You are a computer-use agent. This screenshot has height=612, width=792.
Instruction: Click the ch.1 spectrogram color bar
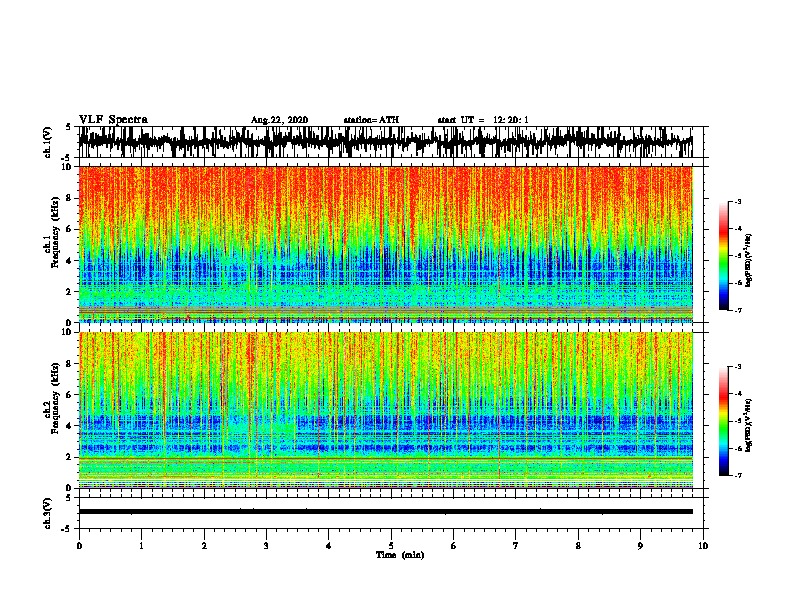(724, 256)
